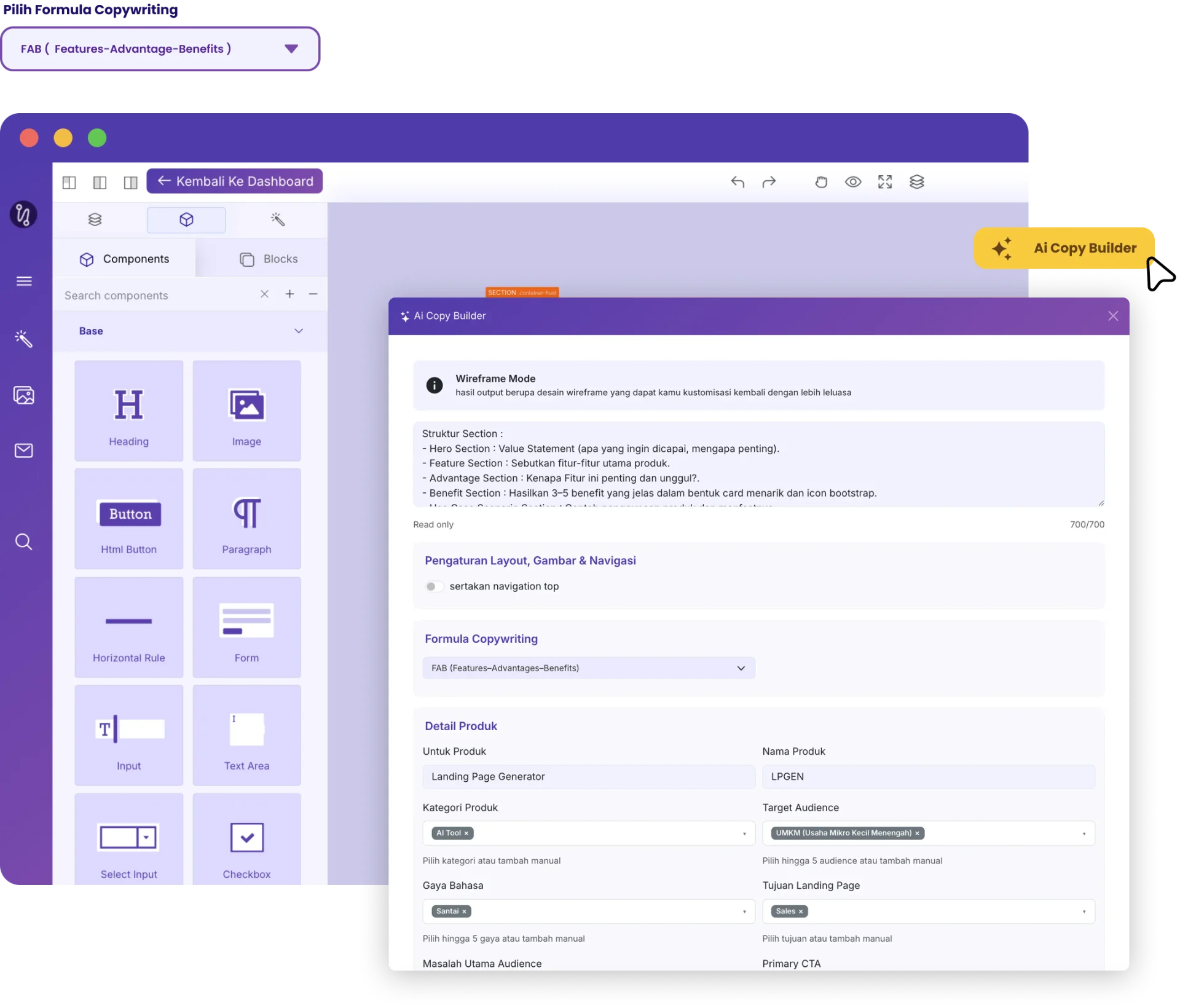Image resolution: width=1180 pixels, height=1008 pixels.
Task: Switch to the Components tab
Action: click(x=124, y=259)
